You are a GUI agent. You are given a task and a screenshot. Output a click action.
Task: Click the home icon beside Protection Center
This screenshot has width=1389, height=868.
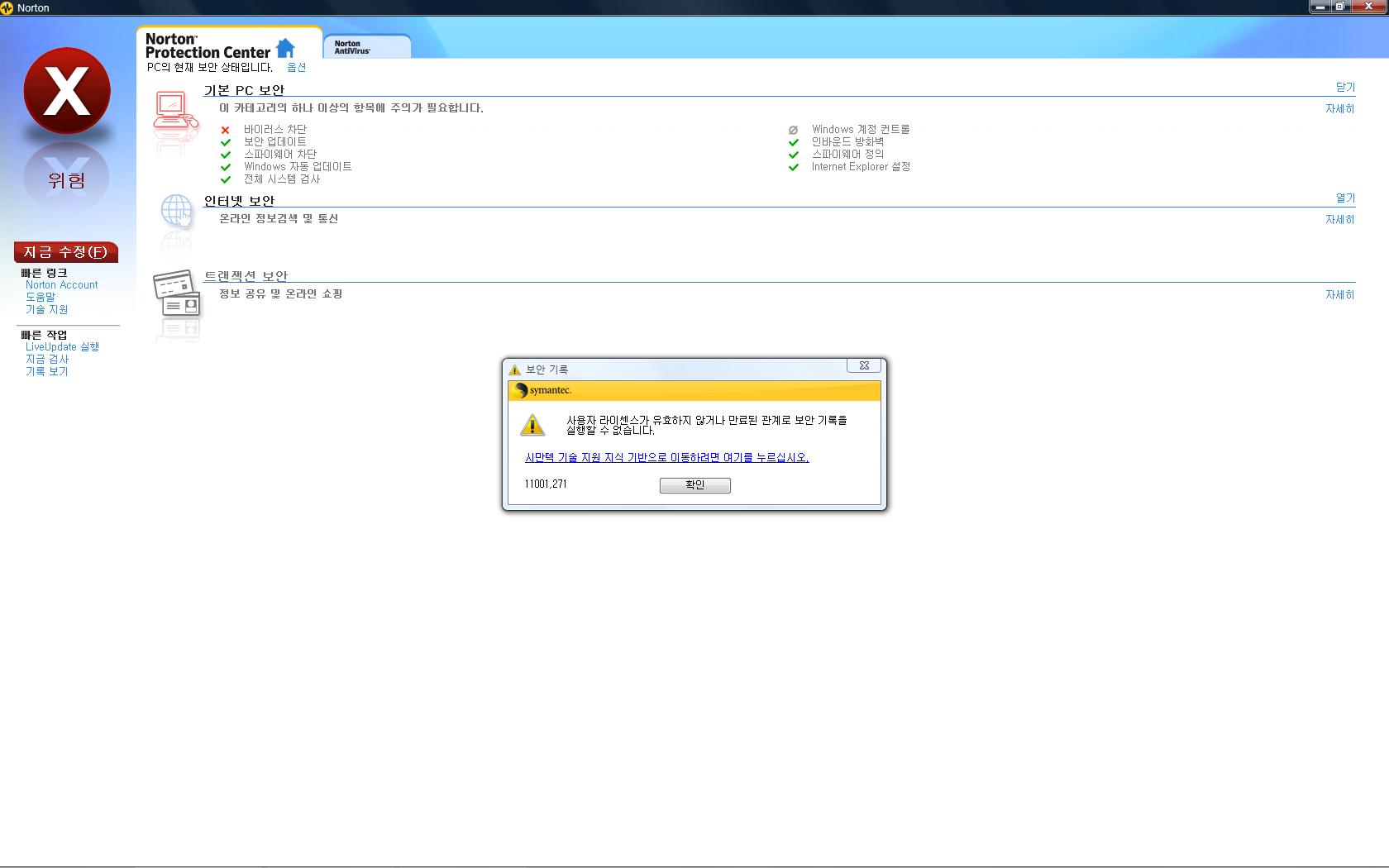click(285, 48)
